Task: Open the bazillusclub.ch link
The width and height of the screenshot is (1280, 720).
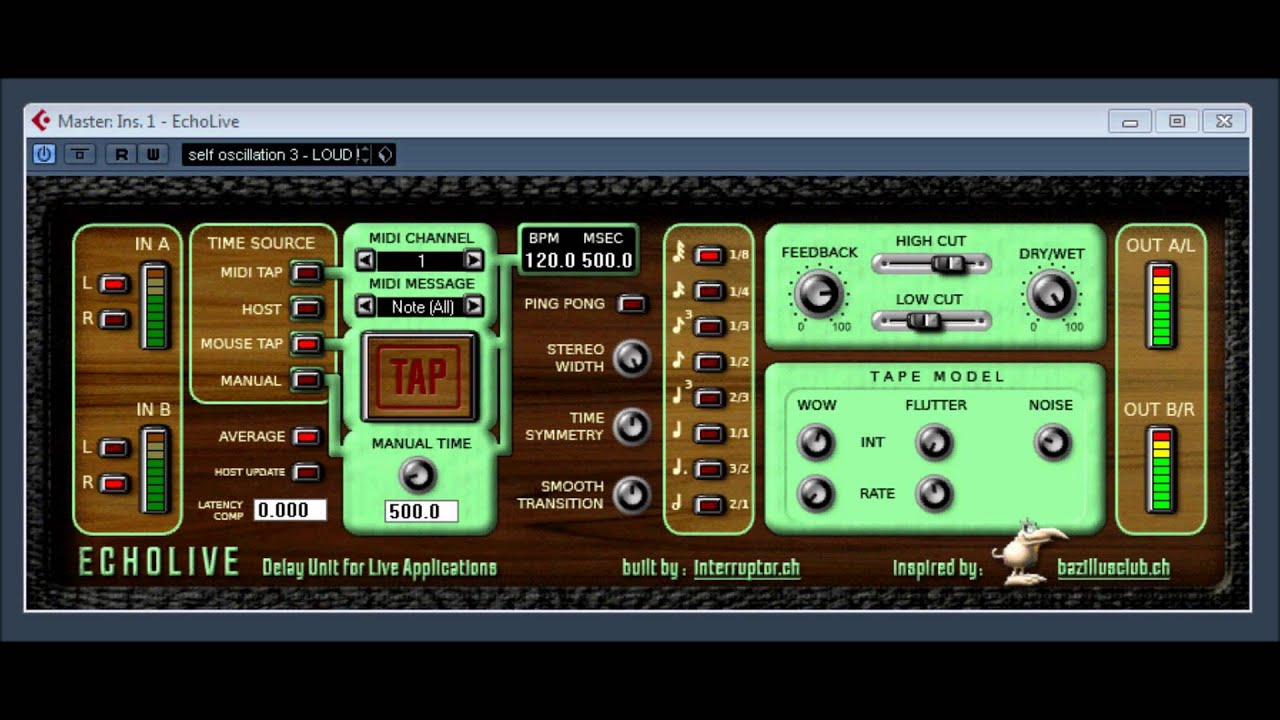Action: pyautogui.click(x=1113, y=568)
